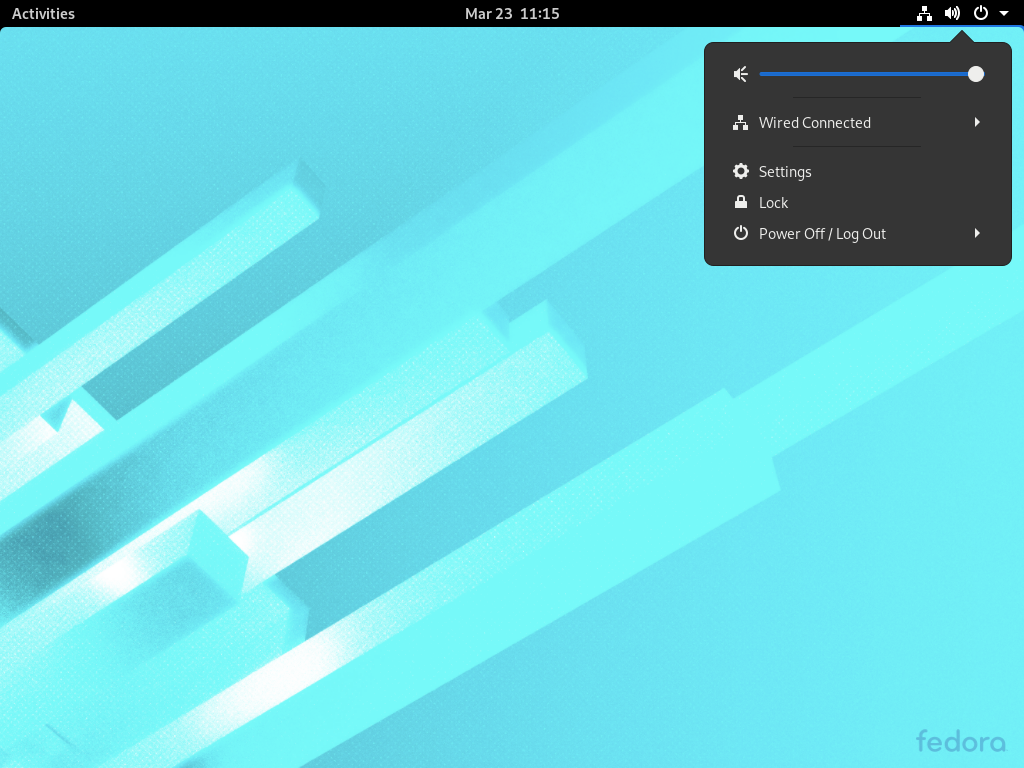This screenshot has width=1024, height=768.
Task: Click the wired network icon in the menu
Action: point(741,123)
